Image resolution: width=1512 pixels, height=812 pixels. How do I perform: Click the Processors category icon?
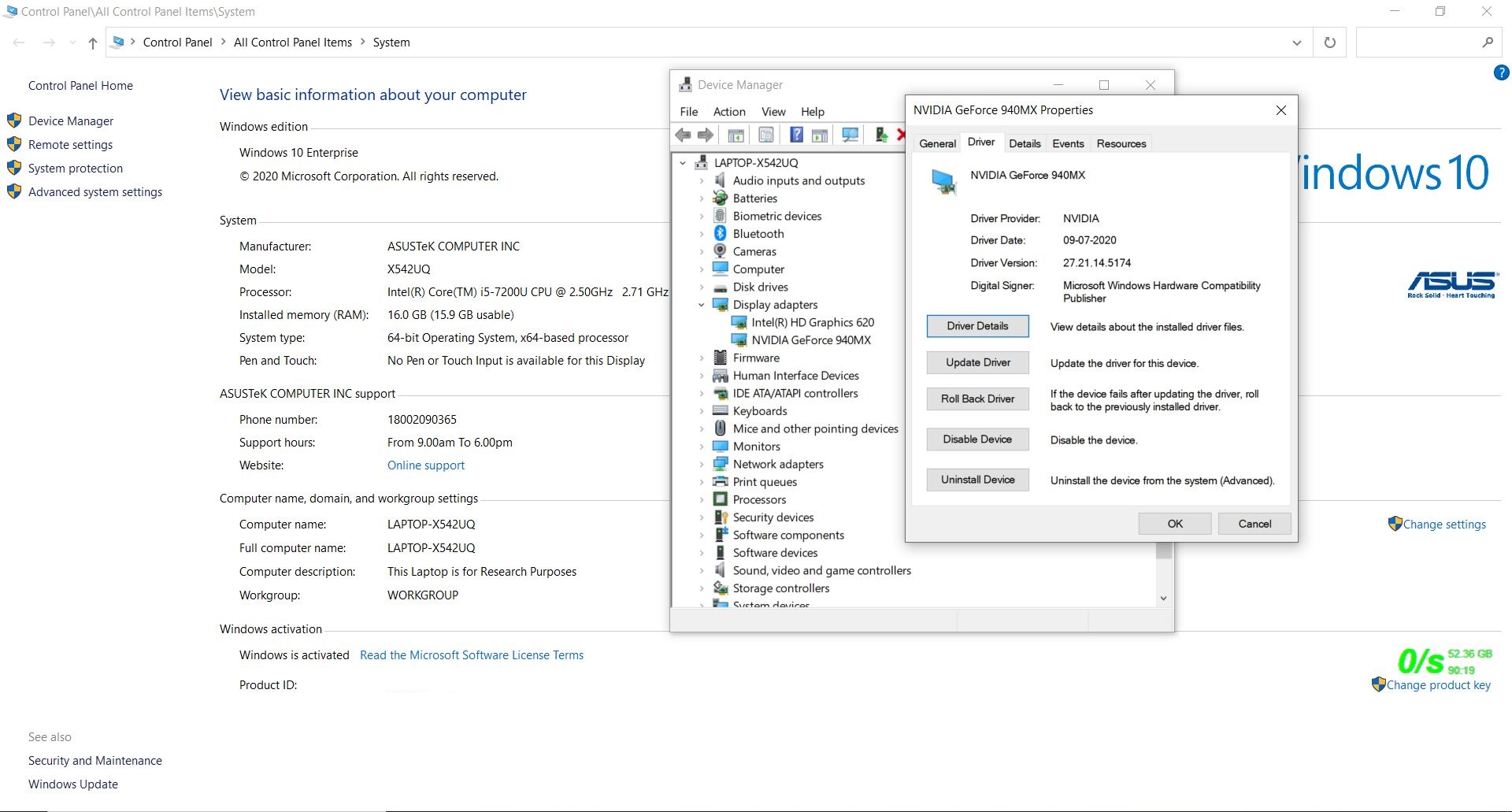click(x=720, y=499)
